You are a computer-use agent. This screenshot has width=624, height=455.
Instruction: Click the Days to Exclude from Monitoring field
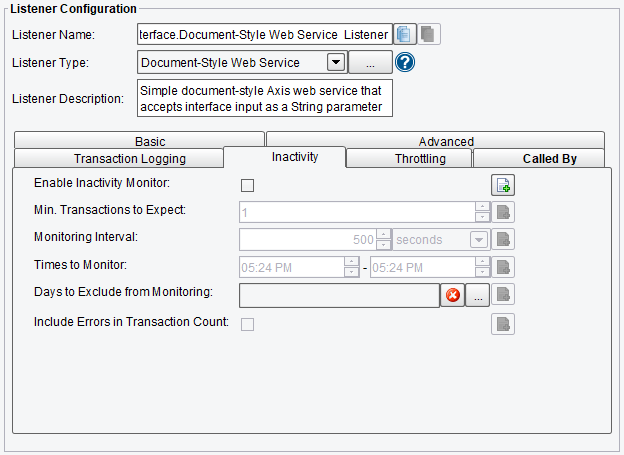(x=339, y=295)
